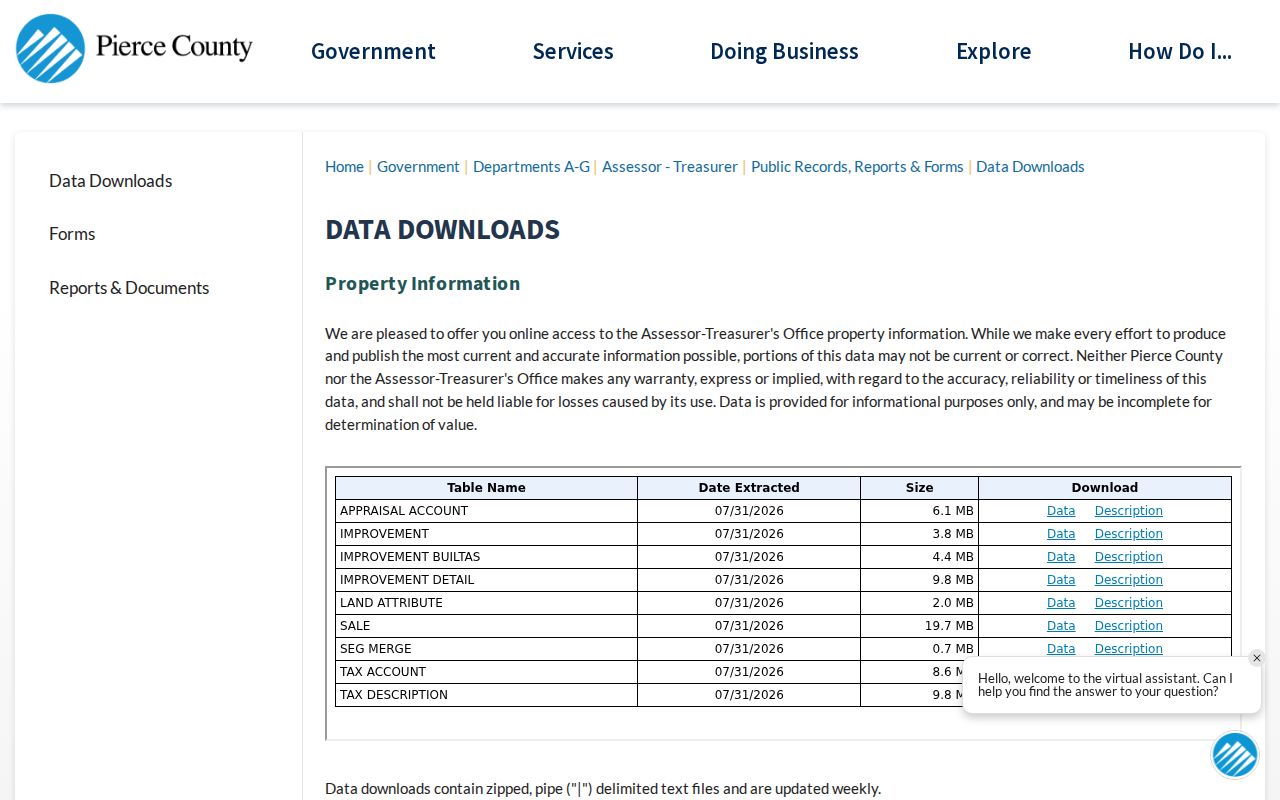Download LAND ATTRIBUTE data

tap(1061, 603)
